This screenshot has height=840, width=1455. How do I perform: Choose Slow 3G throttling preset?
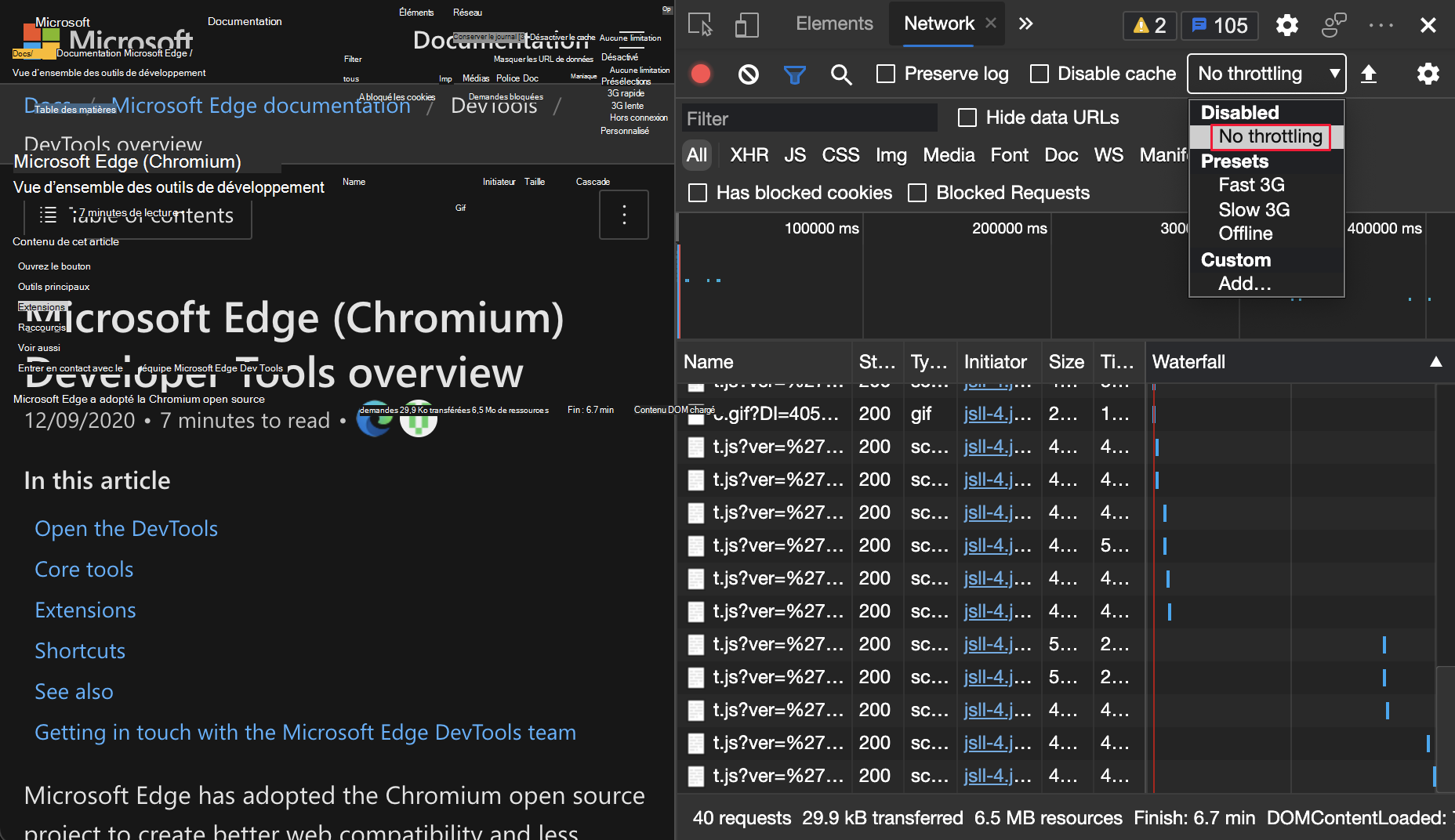point(1254,209)
